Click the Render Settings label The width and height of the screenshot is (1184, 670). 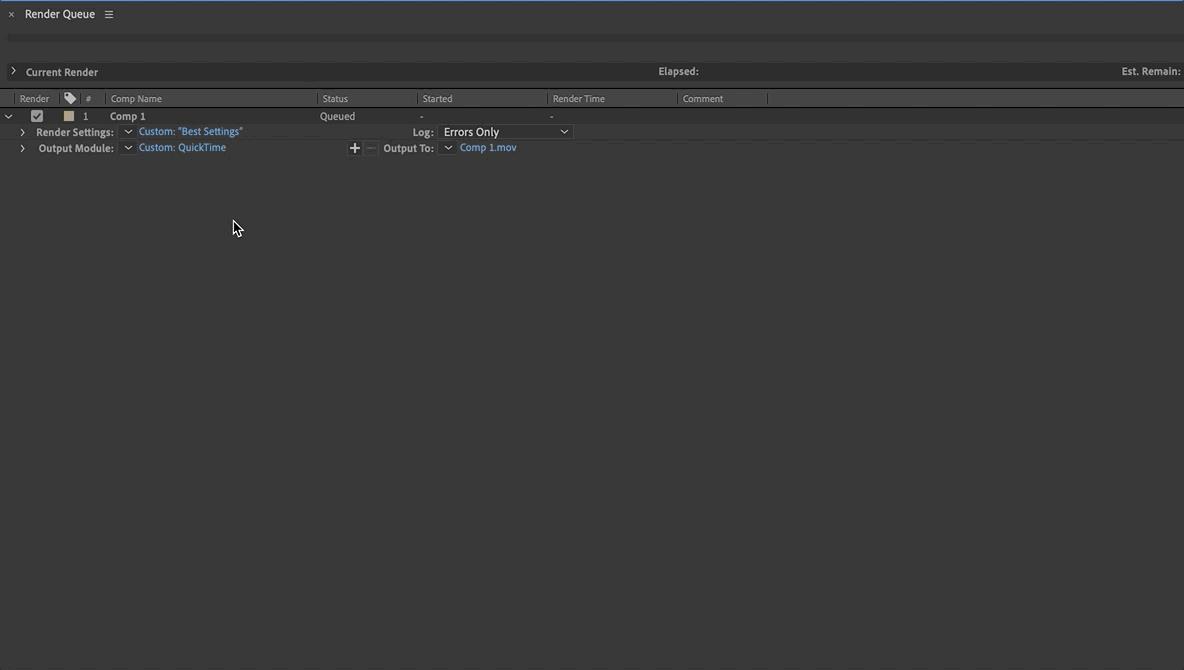pos(75,132)
